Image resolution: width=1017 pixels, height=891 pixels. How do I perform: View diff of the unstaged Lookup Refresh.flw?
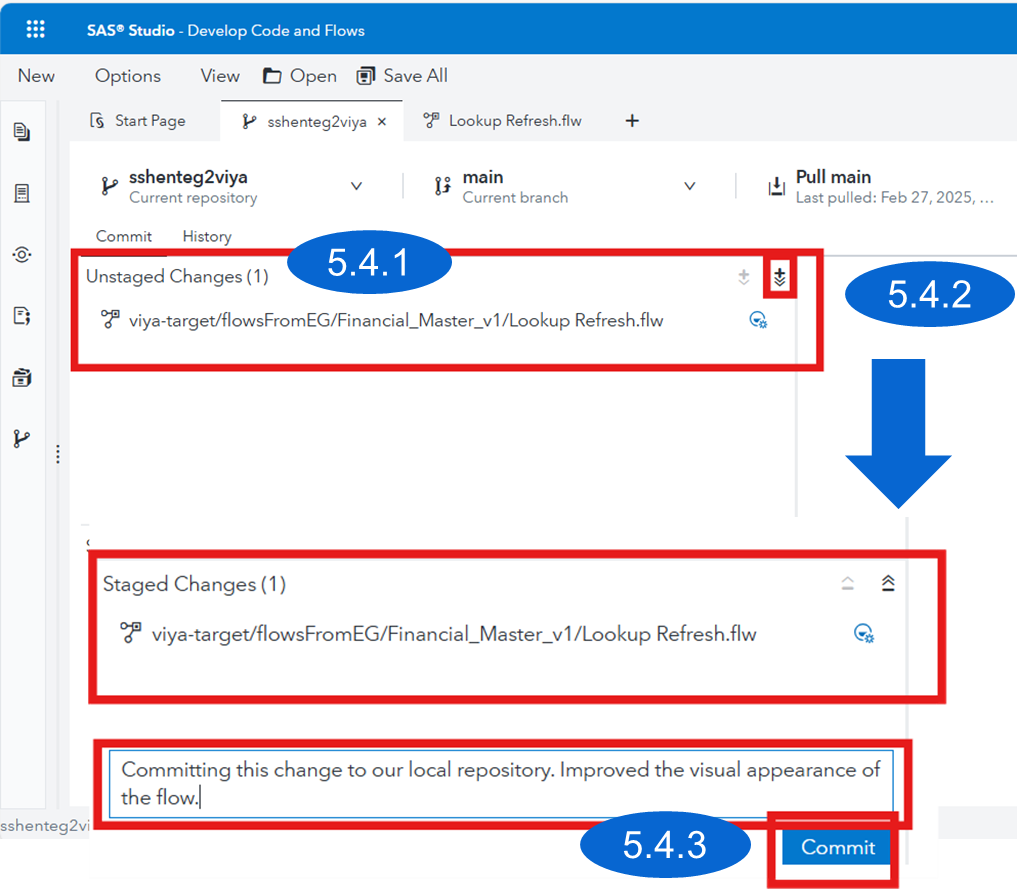(x=758, y=320)
